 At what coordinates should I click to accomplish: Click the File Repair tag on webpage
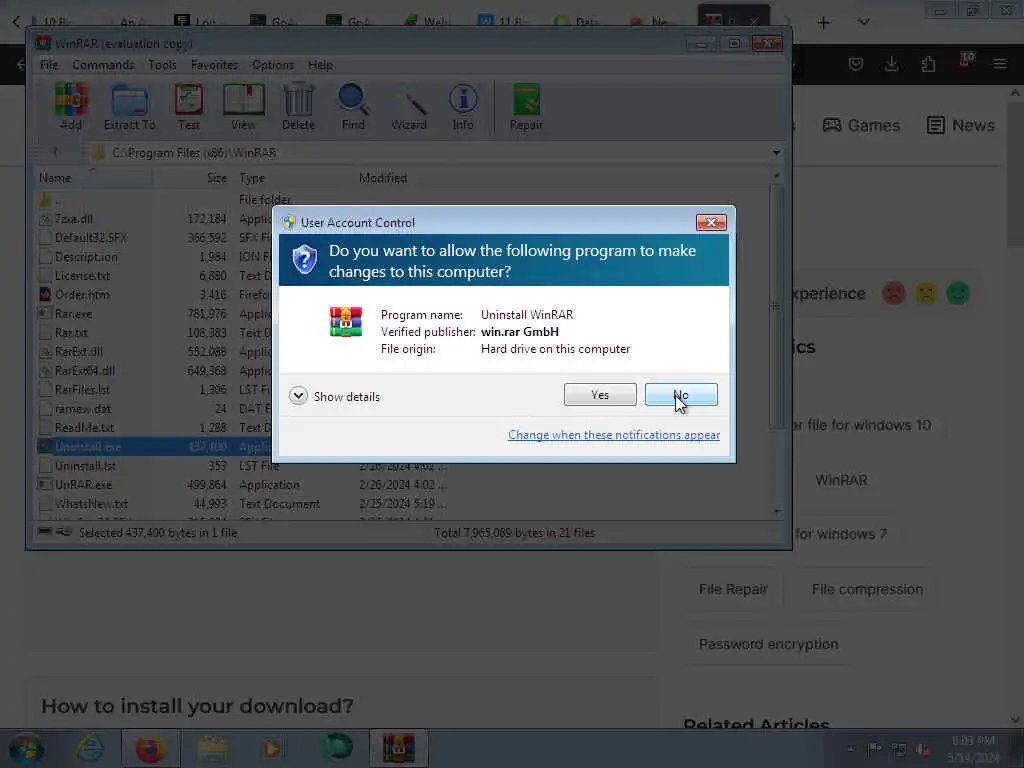click(733, 589)
